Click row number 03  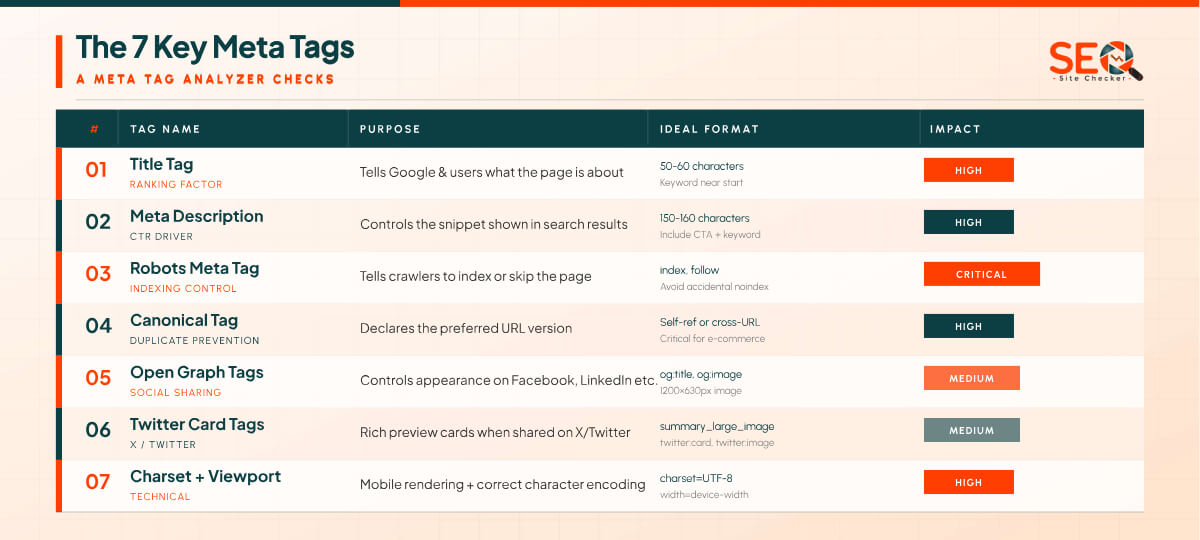97,274
